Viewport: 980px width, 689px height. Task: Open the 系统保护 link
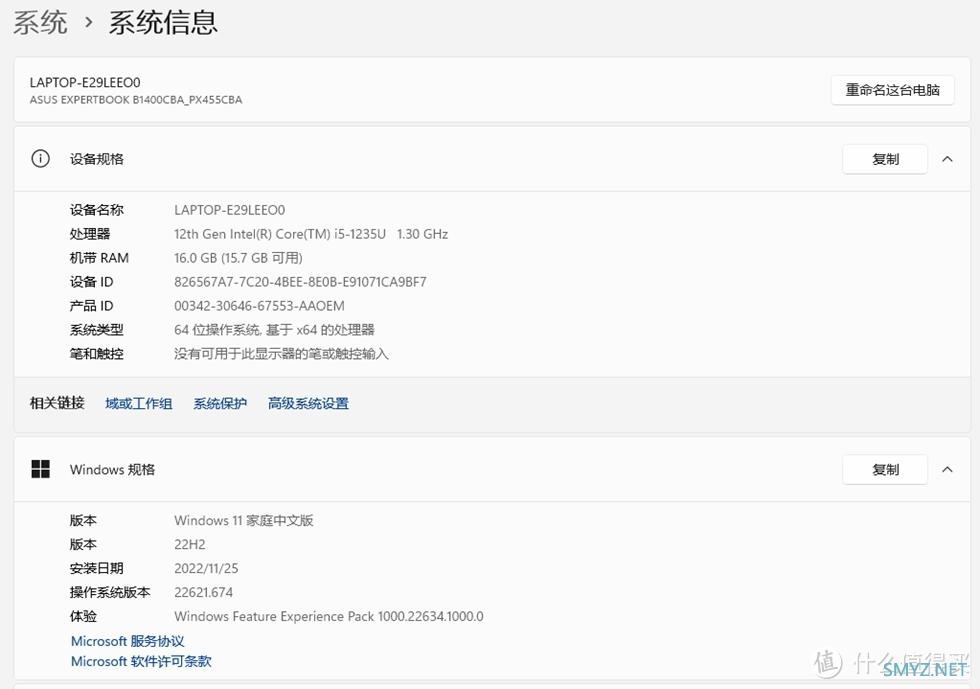(220, 403)
